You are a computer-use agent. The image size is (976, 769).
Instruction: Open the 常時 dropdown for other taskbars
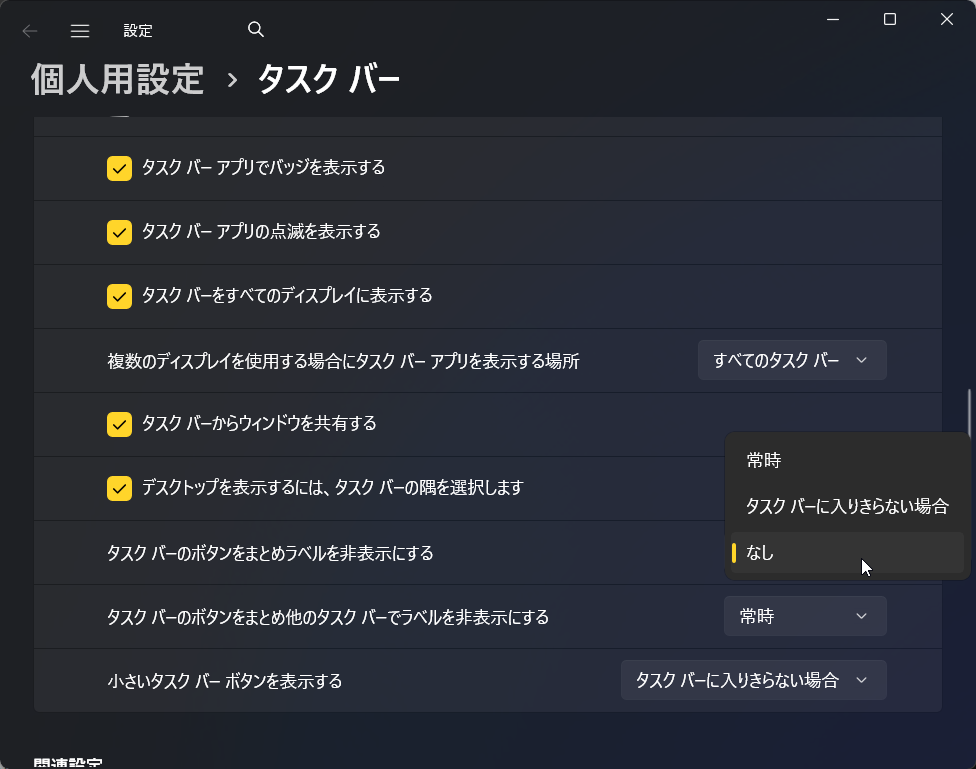tap(805, 616)
